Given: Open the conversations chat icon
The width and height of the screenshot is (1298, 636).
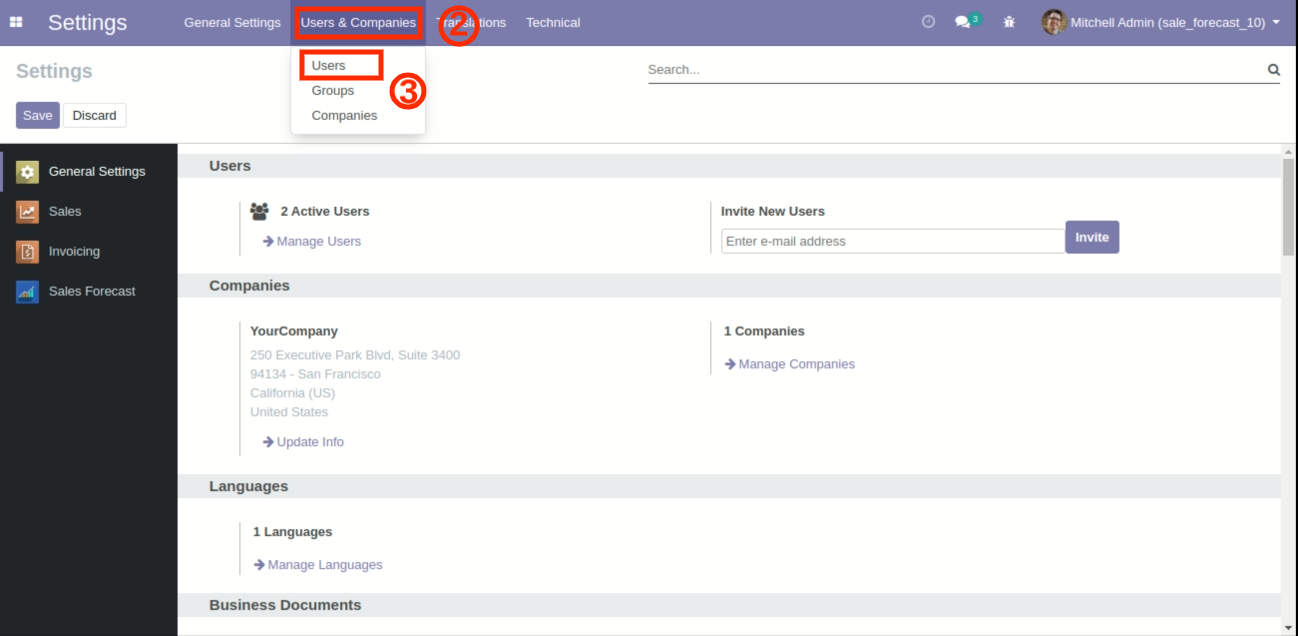Looking at the screenshot, I should (x=963, y=22).
